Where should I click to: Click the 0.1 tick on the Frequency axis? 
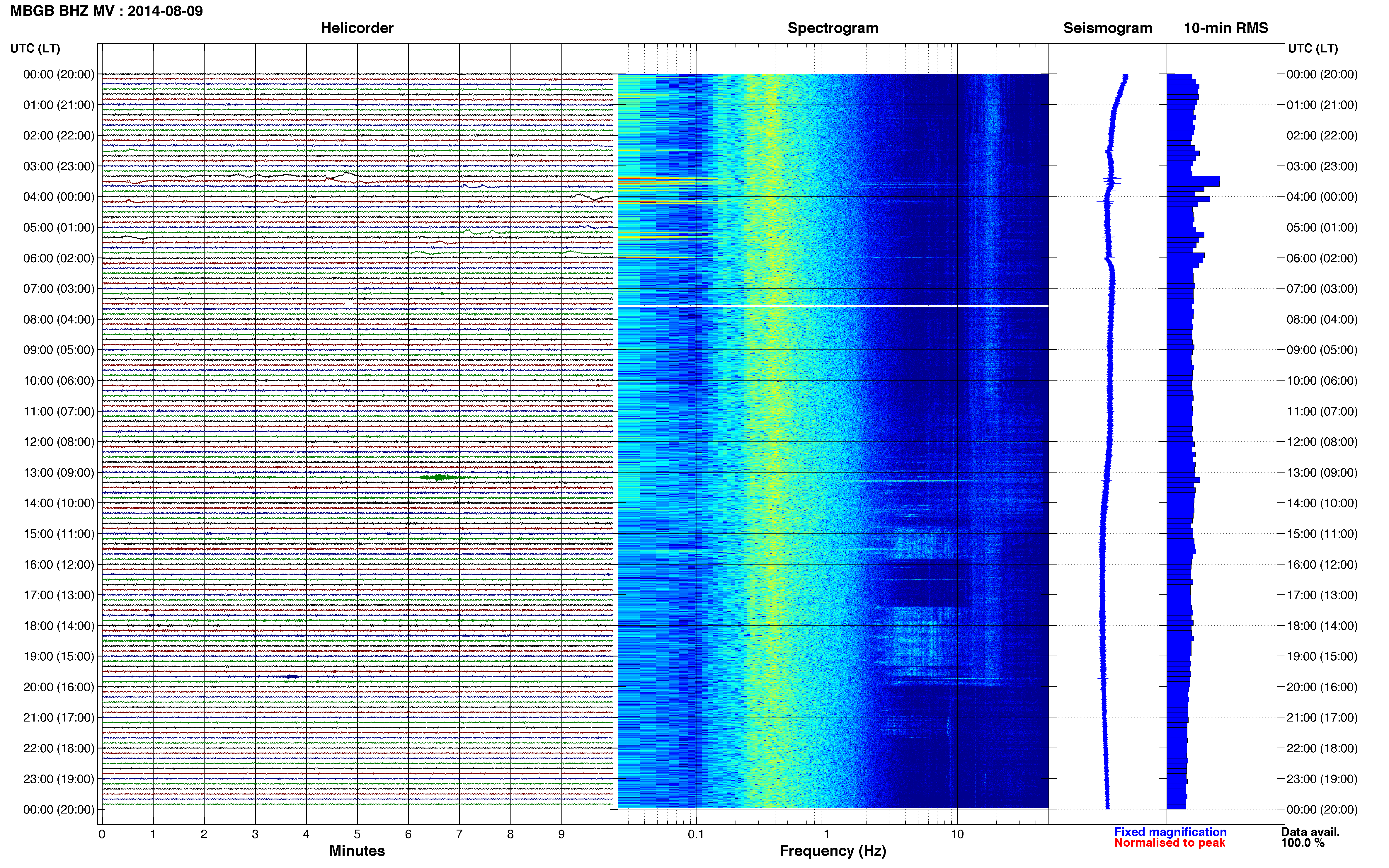coord(696,834)
